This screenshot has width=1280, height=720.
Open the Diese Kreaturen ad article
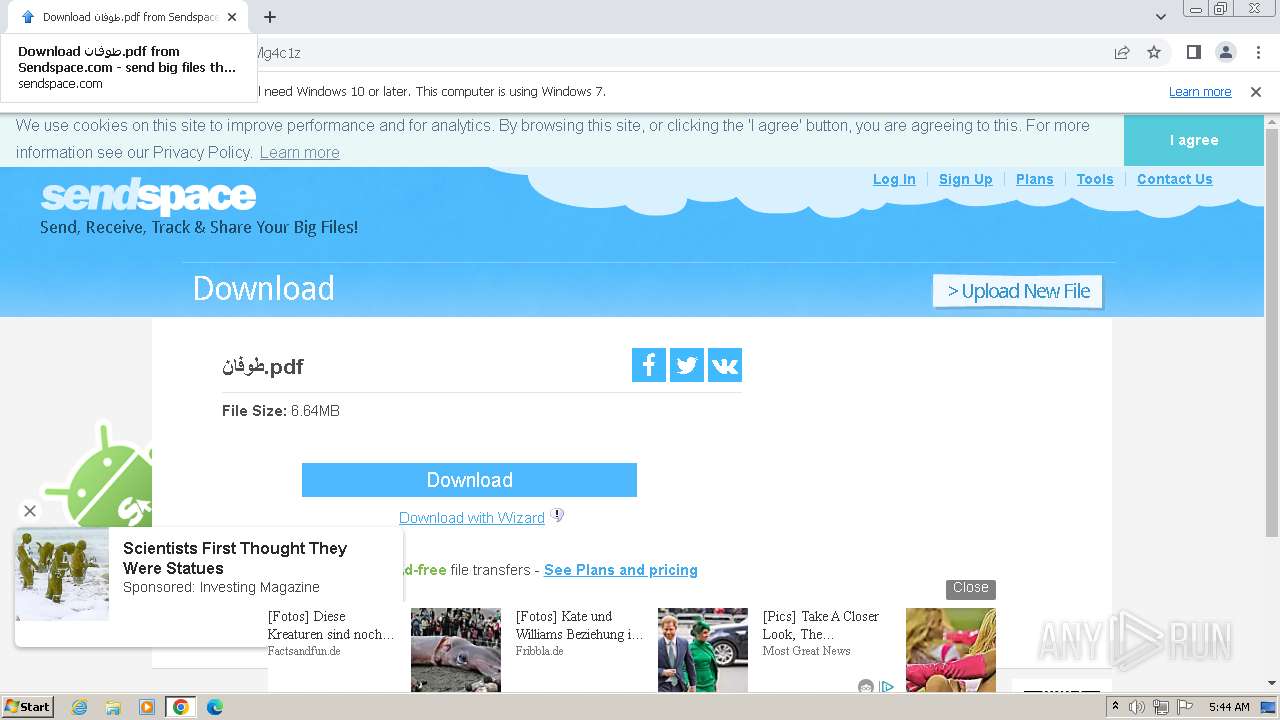pyautogui.click(x=332, y=625)
